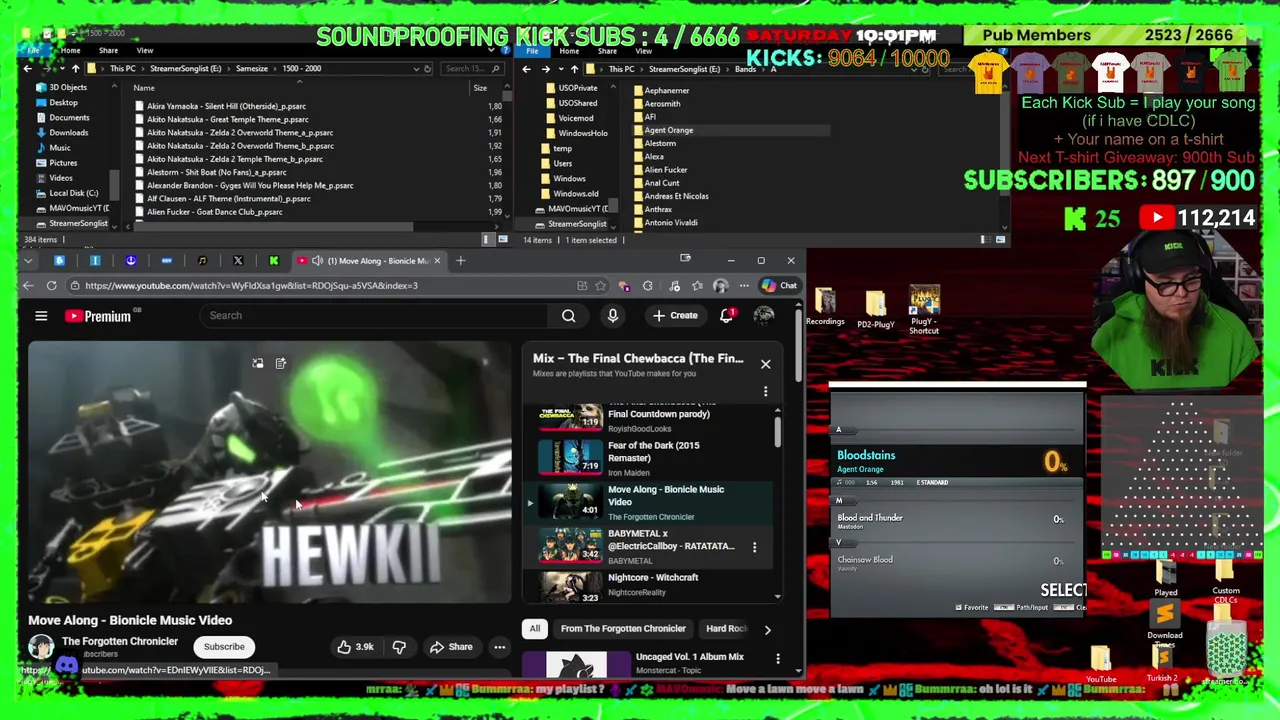Image resolution: width=1280 pixels, height=720 pixels.
Task: Sort by Size column in left Explorer
Action: [x=480, y=88]
